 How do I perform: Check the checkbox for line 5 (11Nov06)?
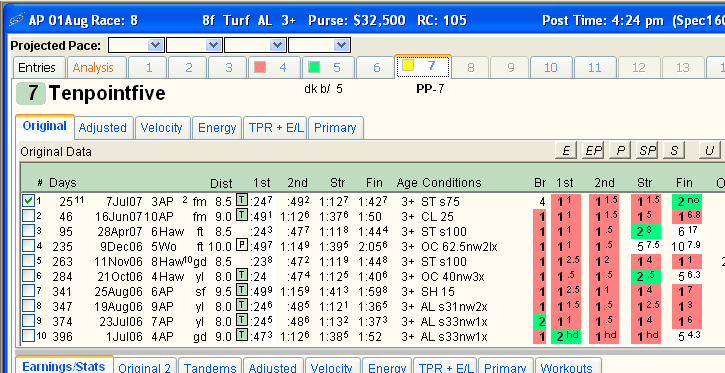tap(29, 261)
